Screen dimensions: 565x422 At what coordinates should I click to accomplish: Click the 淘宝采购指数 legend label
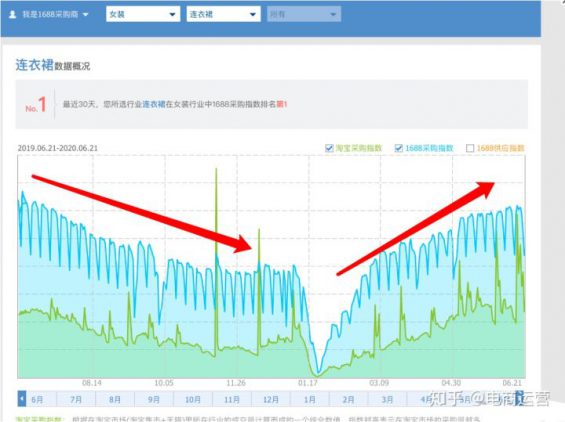359,148
